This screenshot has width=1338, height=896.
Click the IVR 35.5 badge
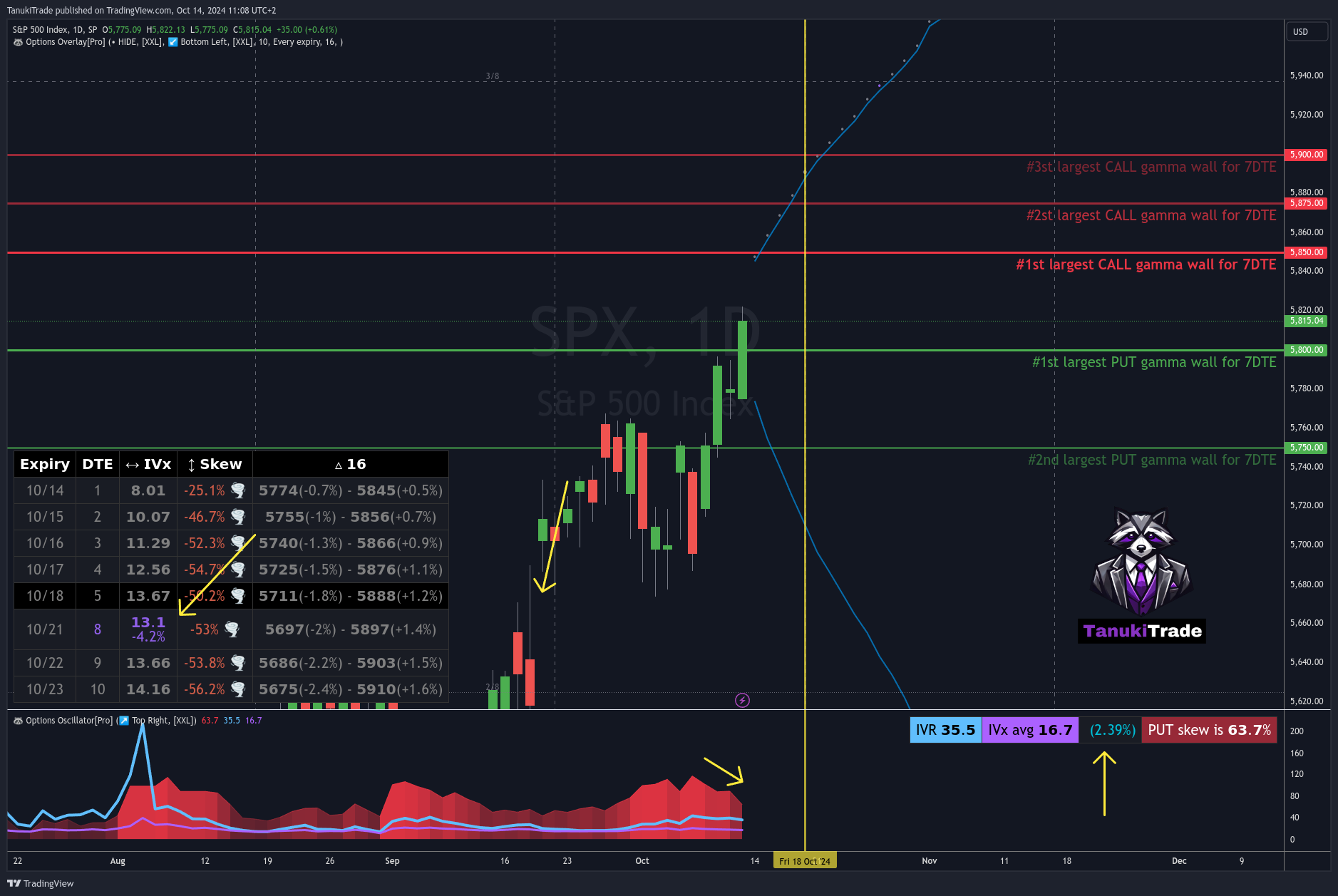945,730
